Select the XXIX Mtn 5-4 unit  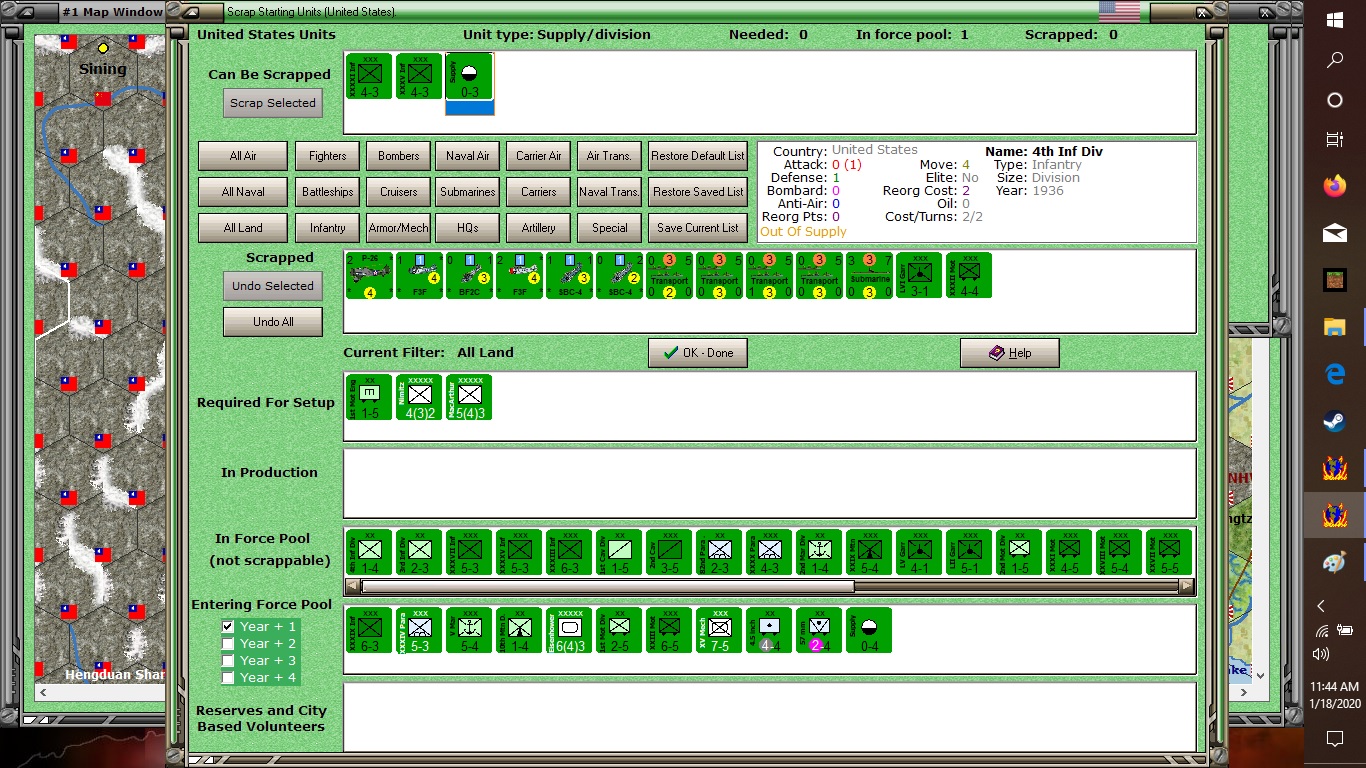click(x=869, y=552)
